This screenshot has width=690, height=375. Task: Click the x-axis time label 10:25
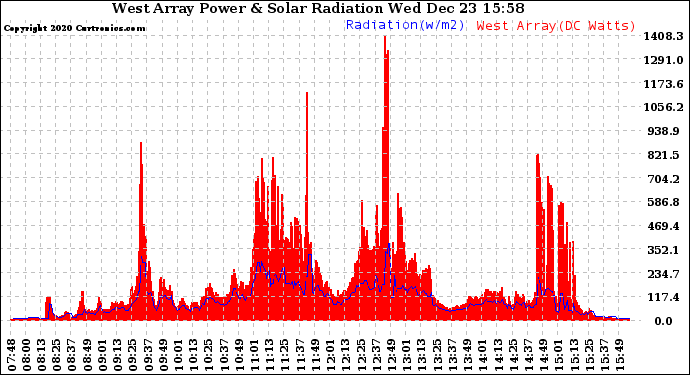tap(209, 355)
